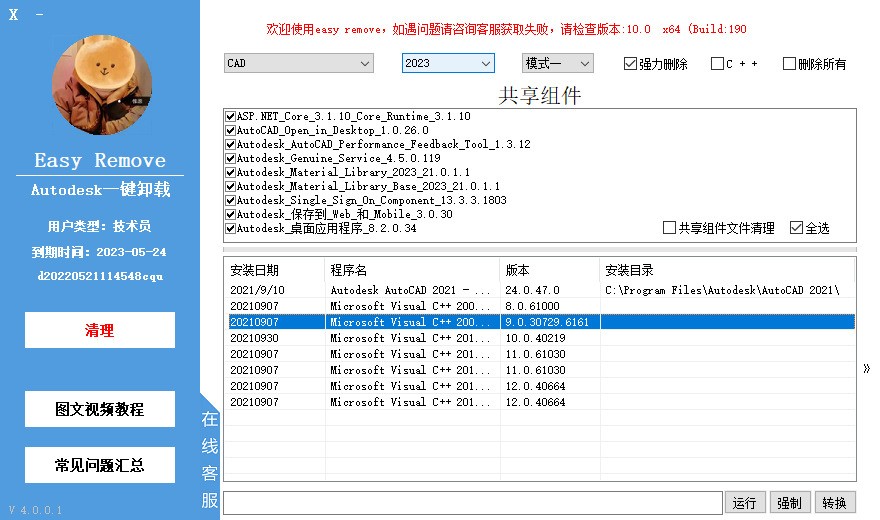Expand the side panel with the » arrow
The image size is (880, 520).
(867, 369)
